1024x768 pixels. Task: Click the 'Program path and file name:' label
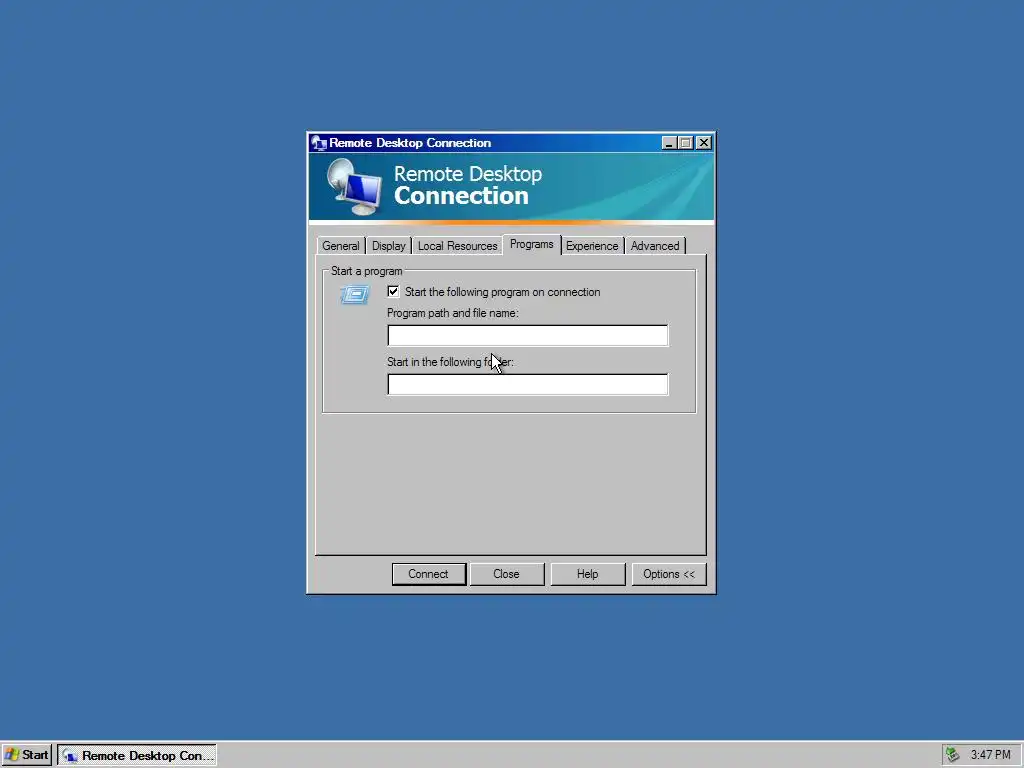[x=453, y=313]
